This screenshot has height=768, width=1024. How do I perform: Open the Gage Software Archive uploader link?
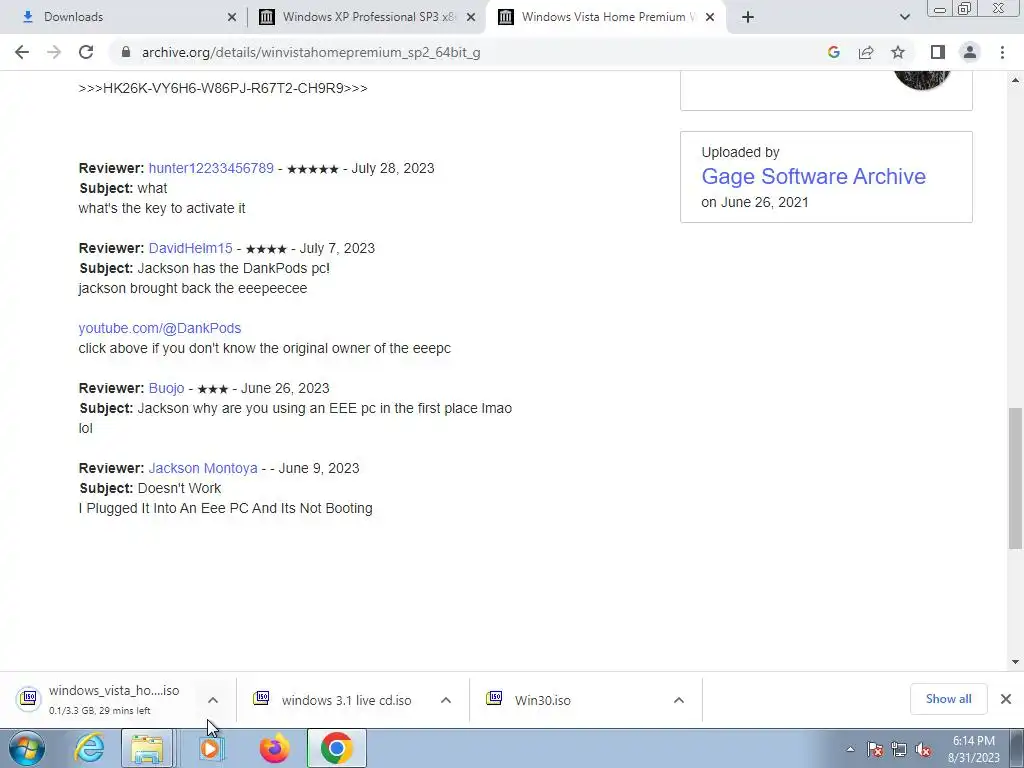click(x=813, y=176)
